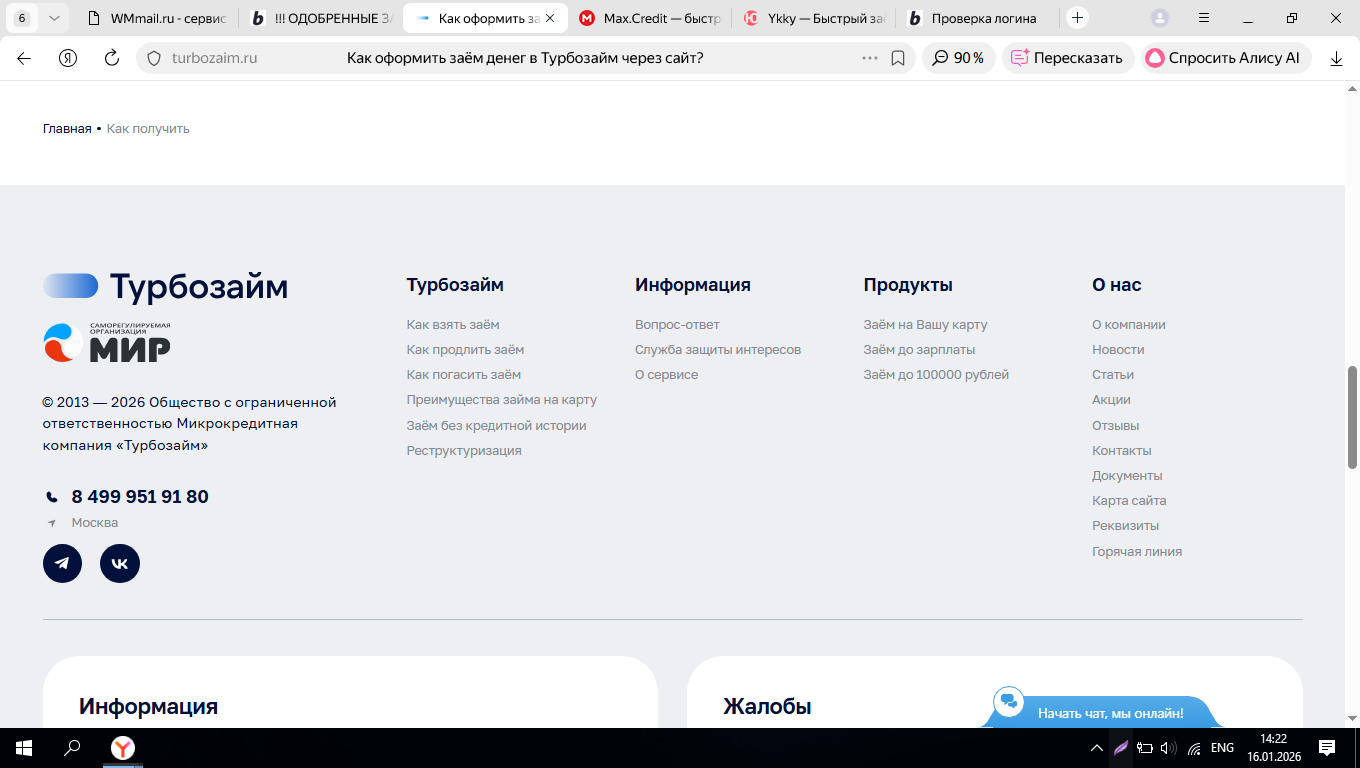1360x768 pixels.
Task: Open the Горячая линия link
Action: click(1137, 551)
